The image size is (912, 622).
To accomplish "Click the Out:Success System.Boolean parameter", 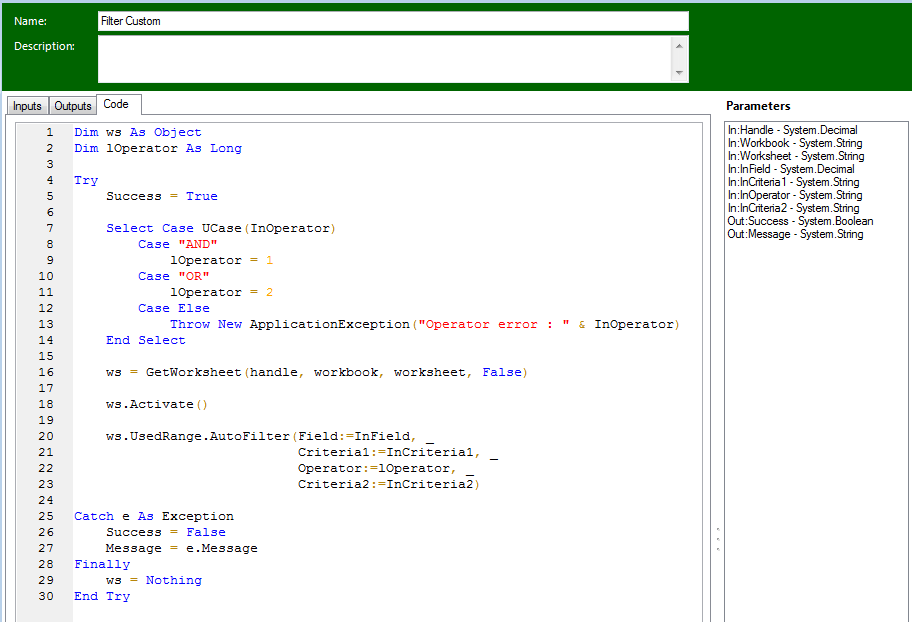I will pyautogui.click(x=800, y=221).
